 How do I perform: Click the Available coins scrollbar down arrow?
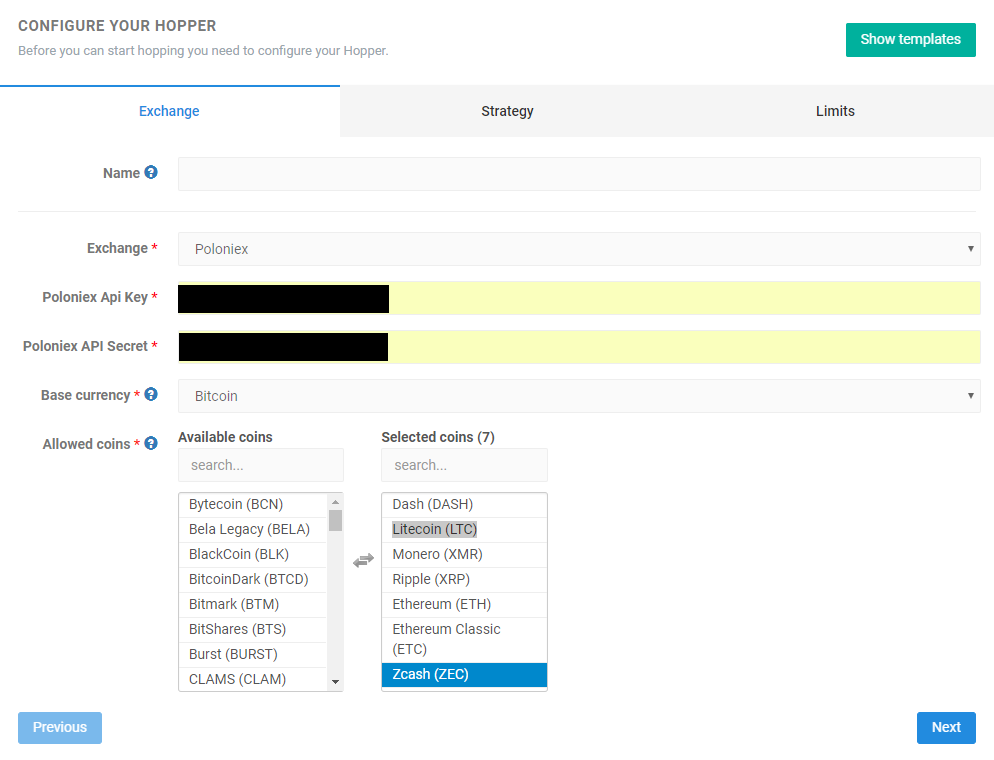coord(335,682)
